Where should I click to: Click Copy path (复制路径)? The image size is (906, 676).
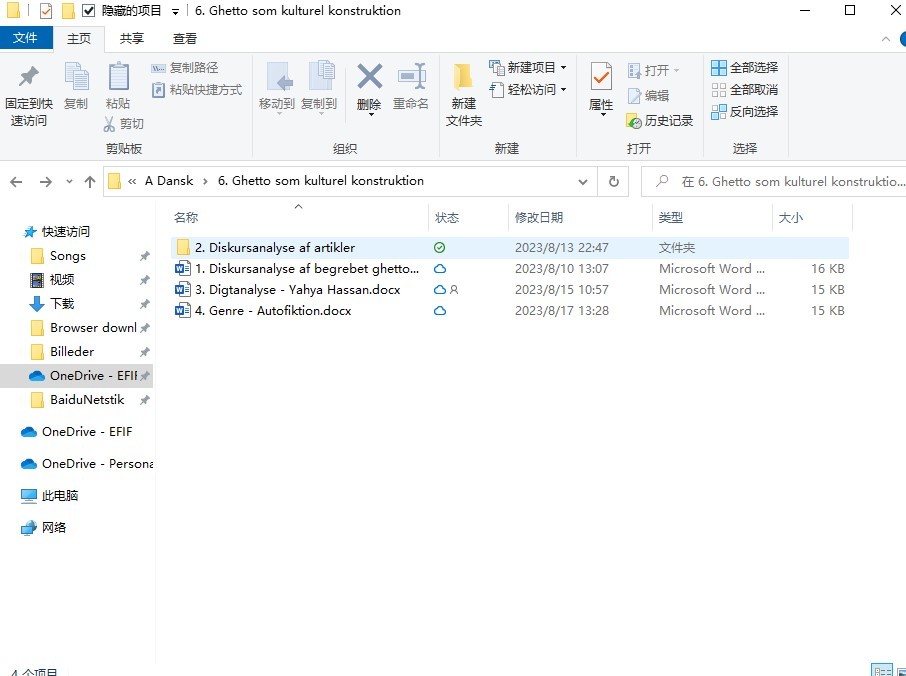185,68
